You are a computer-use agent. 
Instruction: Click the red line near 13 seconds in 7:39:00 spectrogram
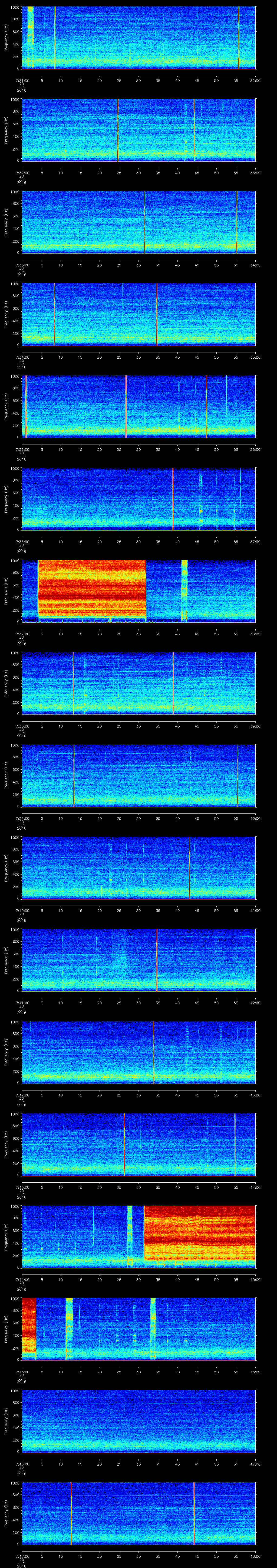click(x=74, y=775)
